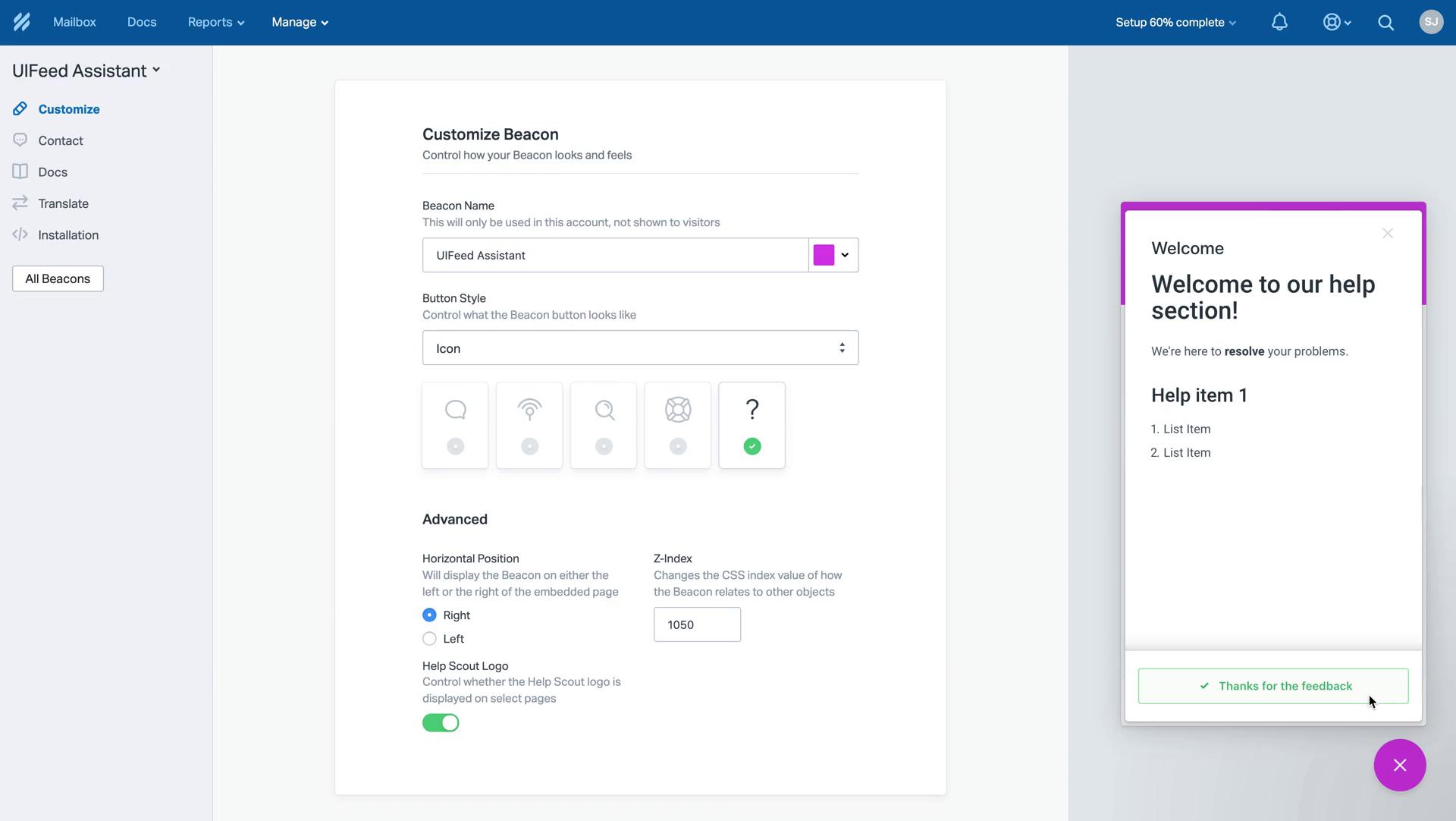Close the beacon with purple X button
The width and height of the screenshot is (1456, 821).
(x=1399, y=765)
